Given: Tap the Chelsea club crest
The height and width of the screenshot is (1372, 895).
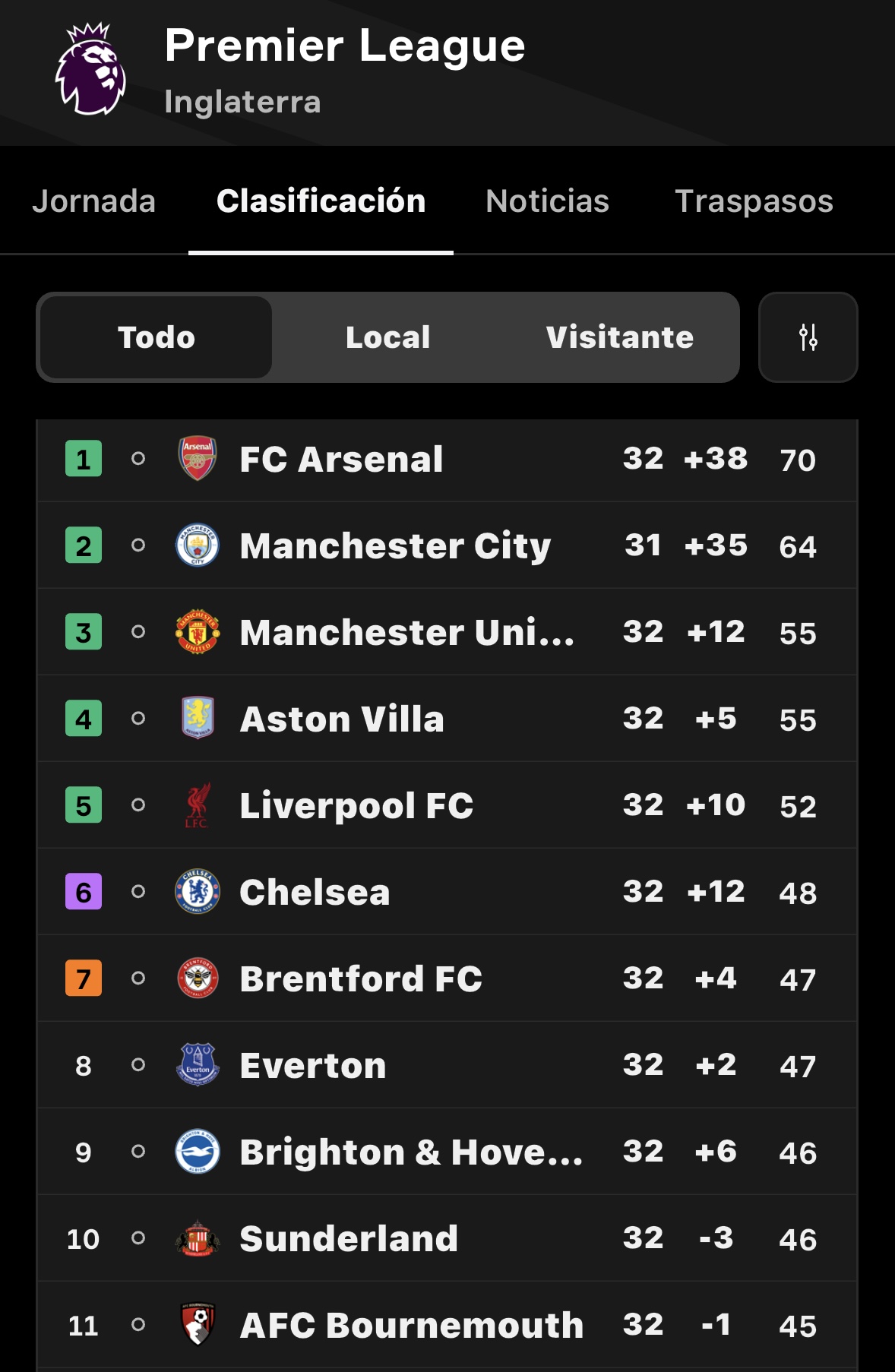Looking at the screenshot, I should pos(198,892).
